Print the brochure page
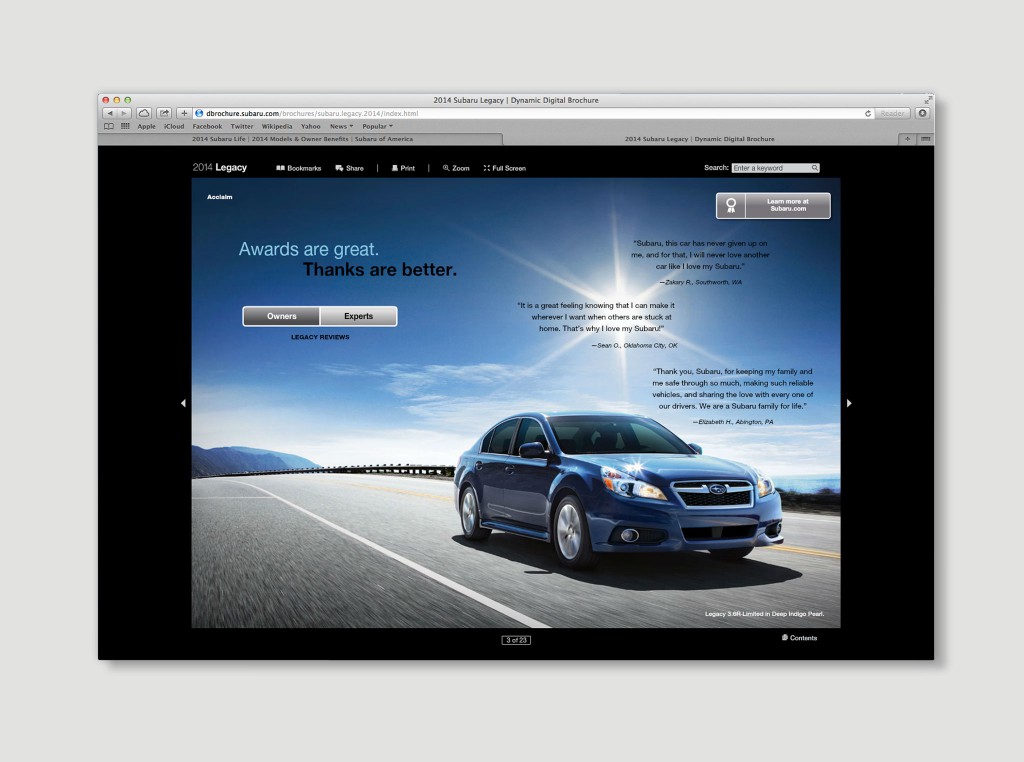Image resolution: width=1024 pixels, height=762 pixels. click(403, 168)
